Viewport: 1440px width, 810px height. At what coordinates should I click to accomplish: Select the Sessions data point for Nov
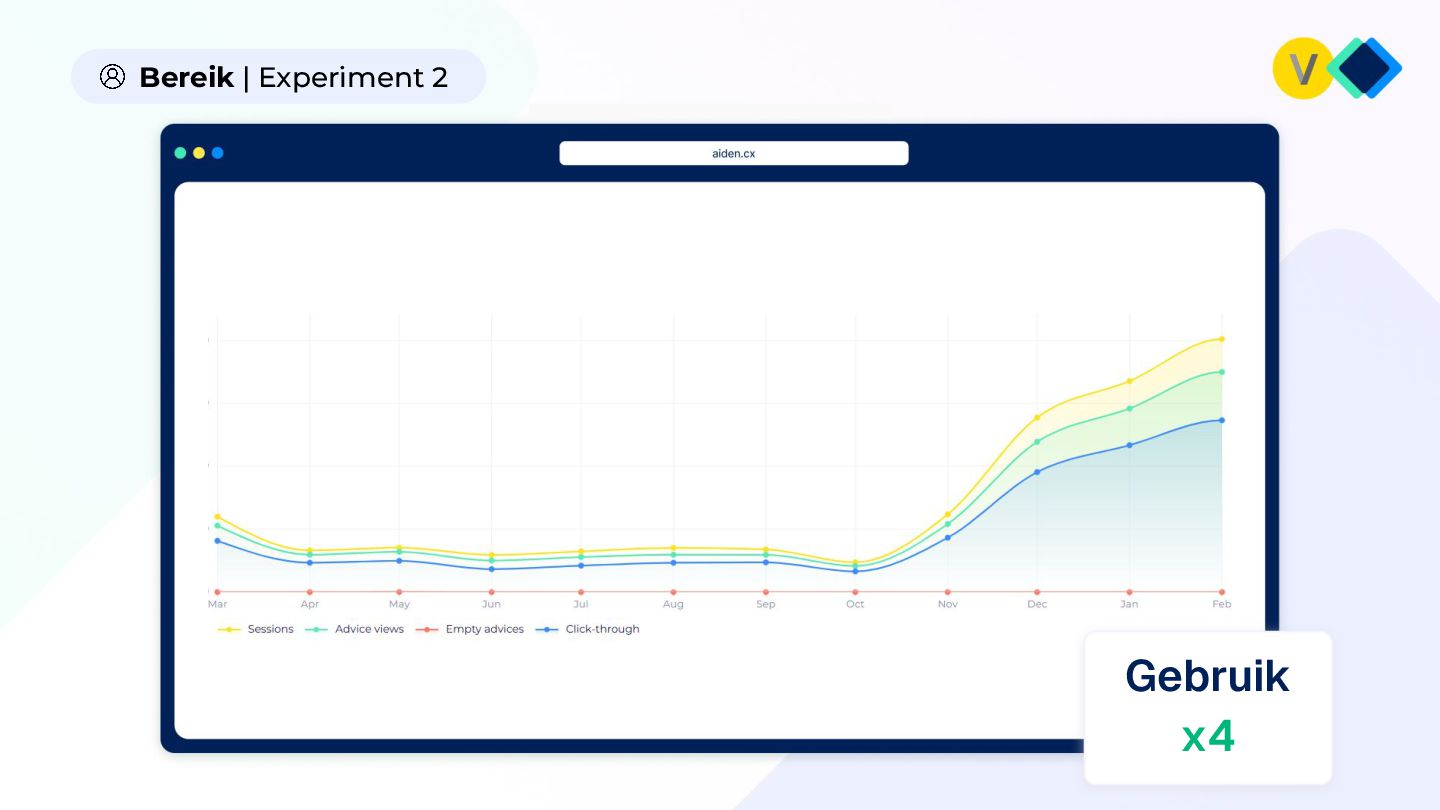pos(947,514)
